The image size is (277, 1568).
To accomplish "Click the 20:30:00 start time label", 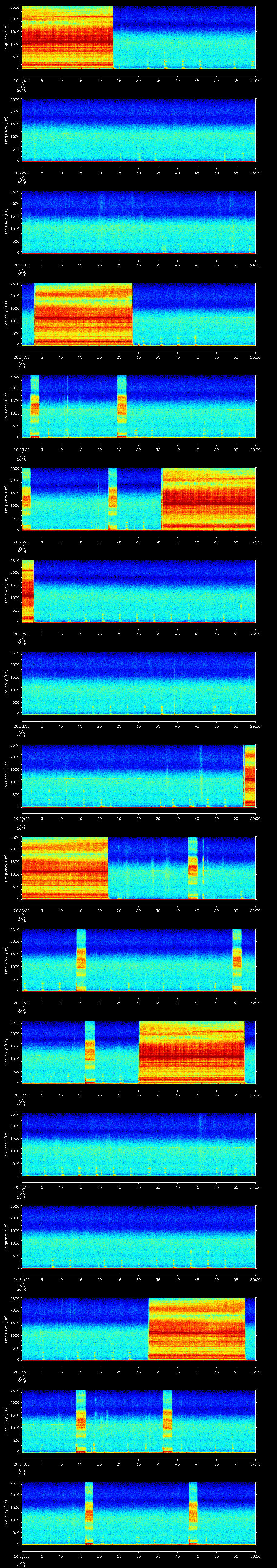I will (21, 910).
